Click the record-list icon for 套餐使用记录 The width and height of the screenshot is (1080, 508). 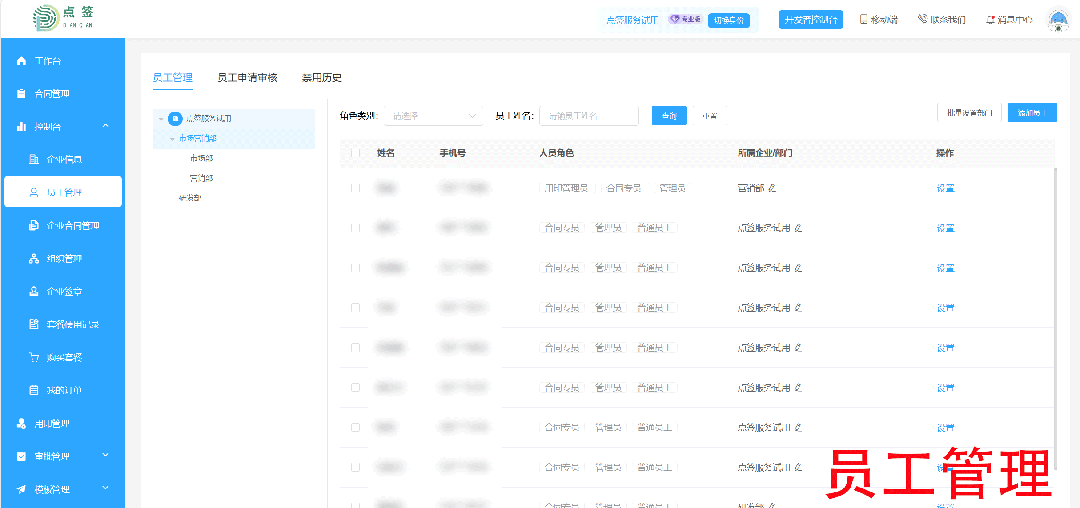[34, 324]
